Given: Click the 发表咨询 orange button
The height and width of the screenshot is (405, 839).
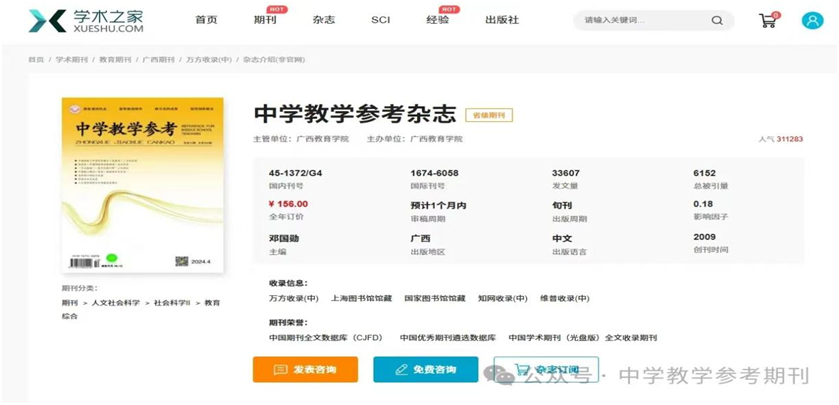Looking at the screenshot, I should [x=305, y=369].
